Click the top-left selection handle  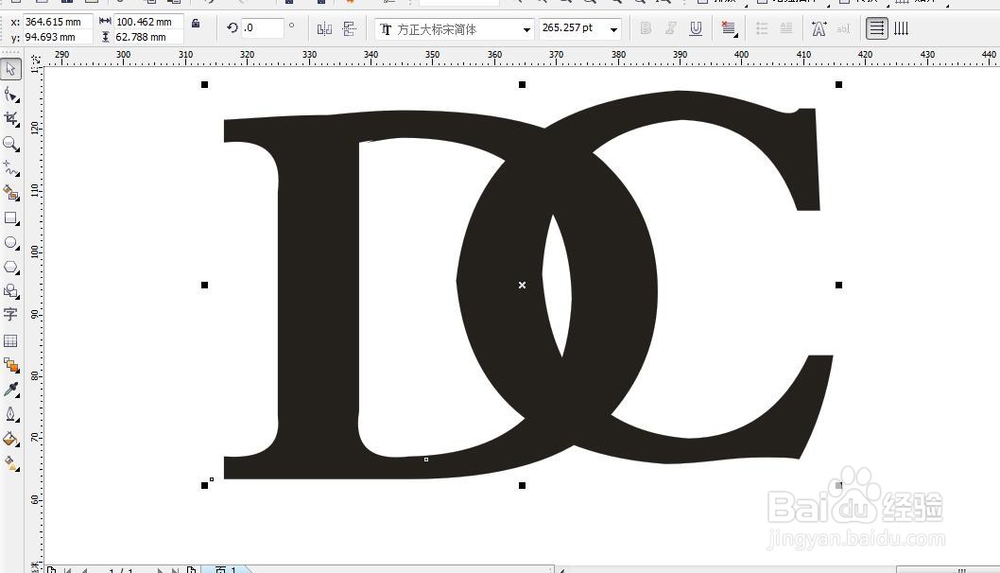click(205, 84)
